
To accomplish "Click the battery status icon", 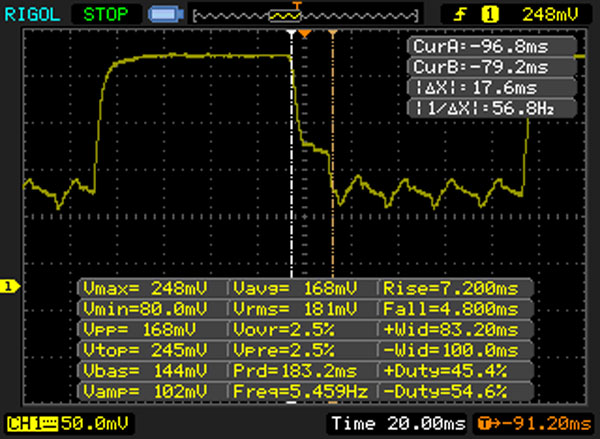I will (166, 15).
